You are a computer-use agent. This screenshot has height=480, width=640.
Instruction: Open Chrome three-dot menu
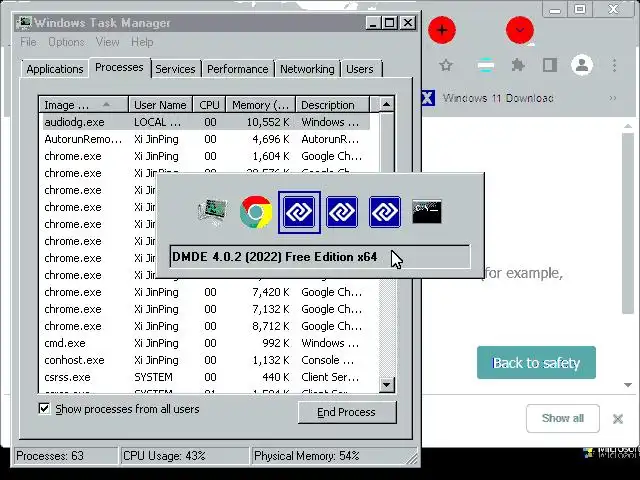(x=614, y=65)
